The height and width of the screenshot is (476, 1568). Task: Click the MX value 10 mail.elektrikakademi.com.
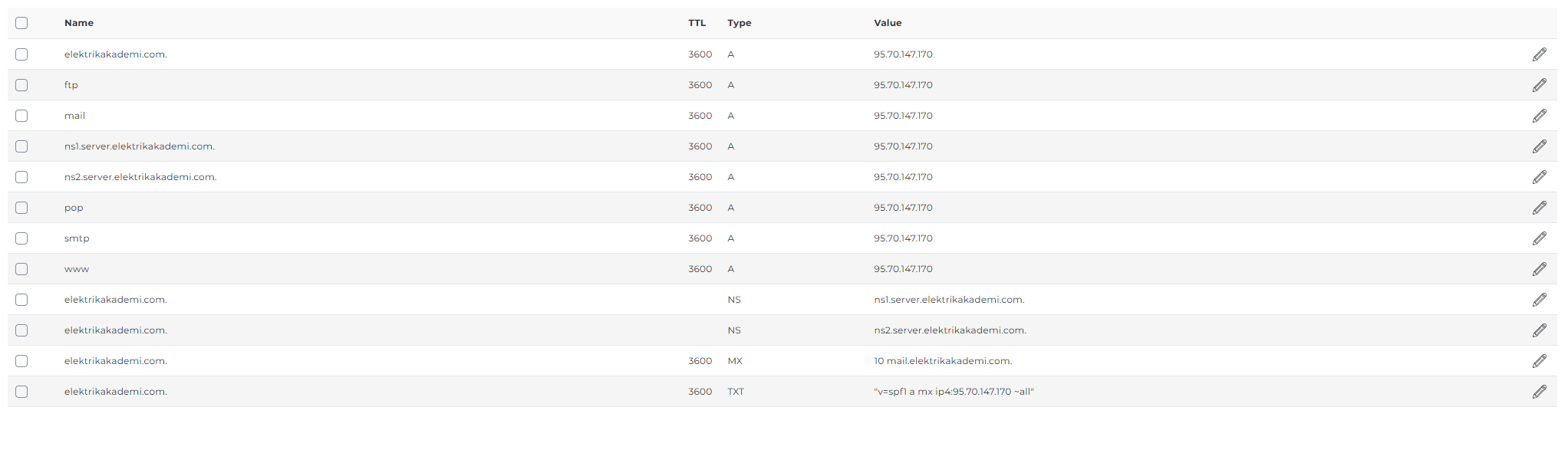point(943,361)
